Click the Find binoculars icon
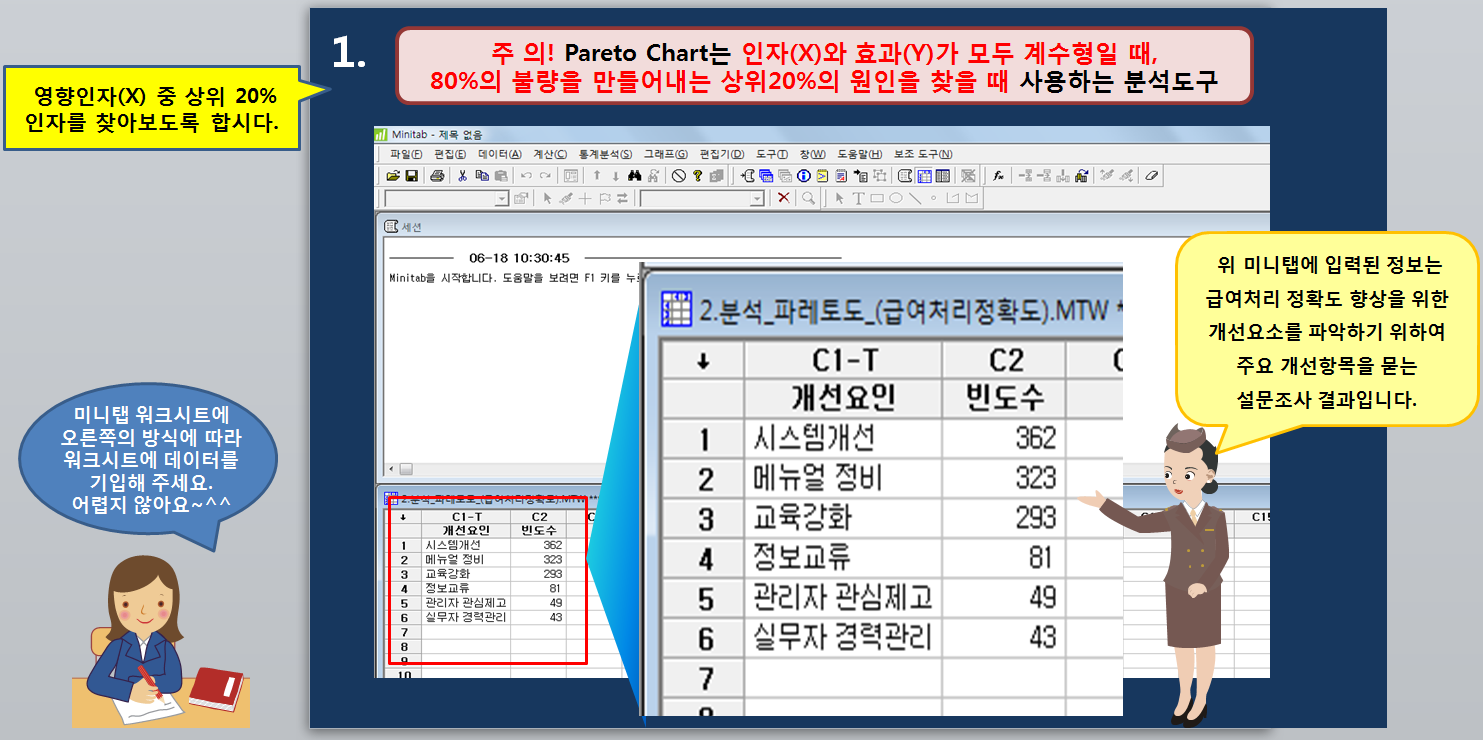1483x740 pixels. (x=635, y=175)
